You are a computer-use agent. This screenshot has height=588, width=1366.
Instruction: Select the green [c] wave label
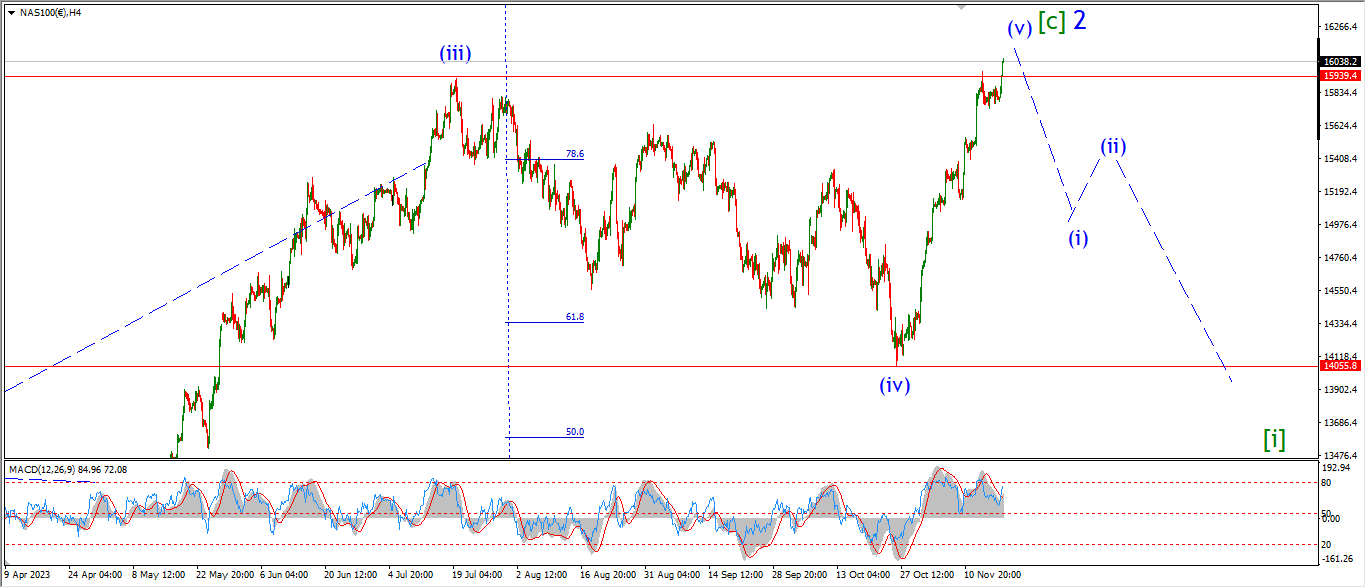point(1051,22)
